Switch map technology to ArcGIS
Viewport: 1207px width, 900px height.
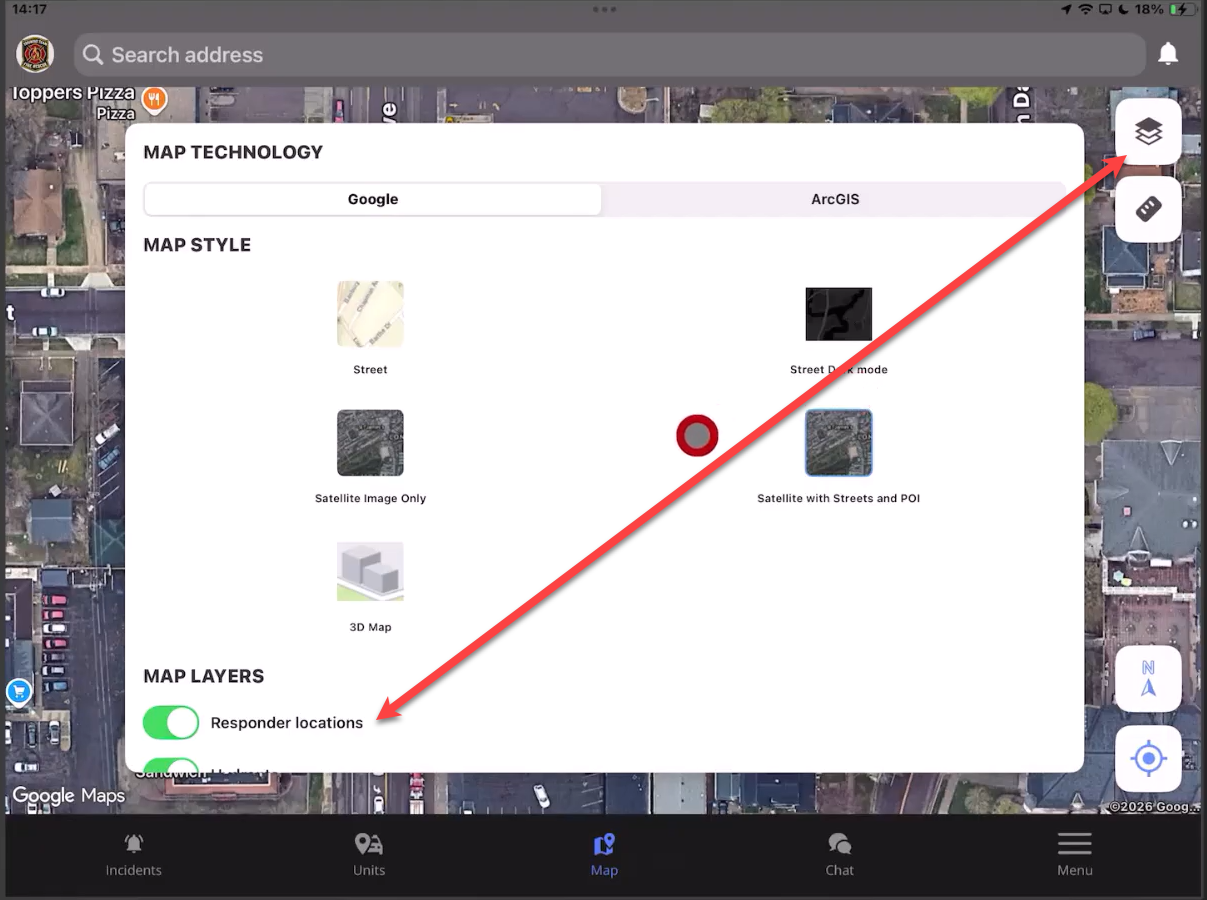click(x=835, y=199)
